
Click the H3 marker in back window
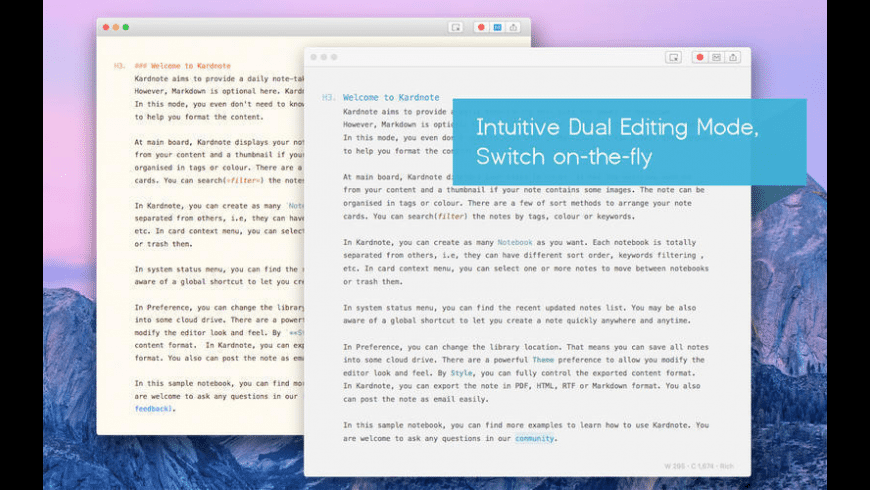119,65
